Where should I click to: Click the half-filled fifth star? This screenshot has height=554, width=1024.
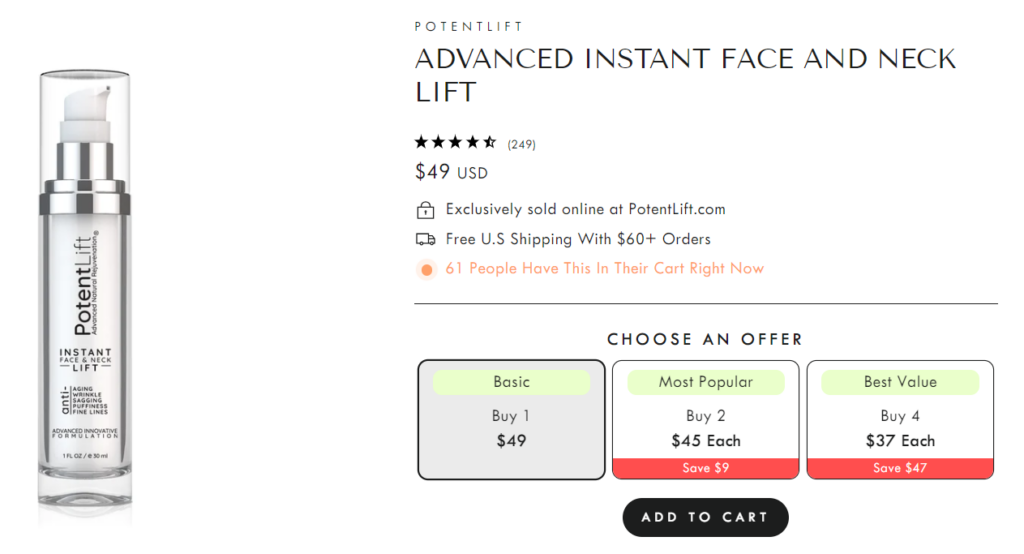click(x=489, y=142)
